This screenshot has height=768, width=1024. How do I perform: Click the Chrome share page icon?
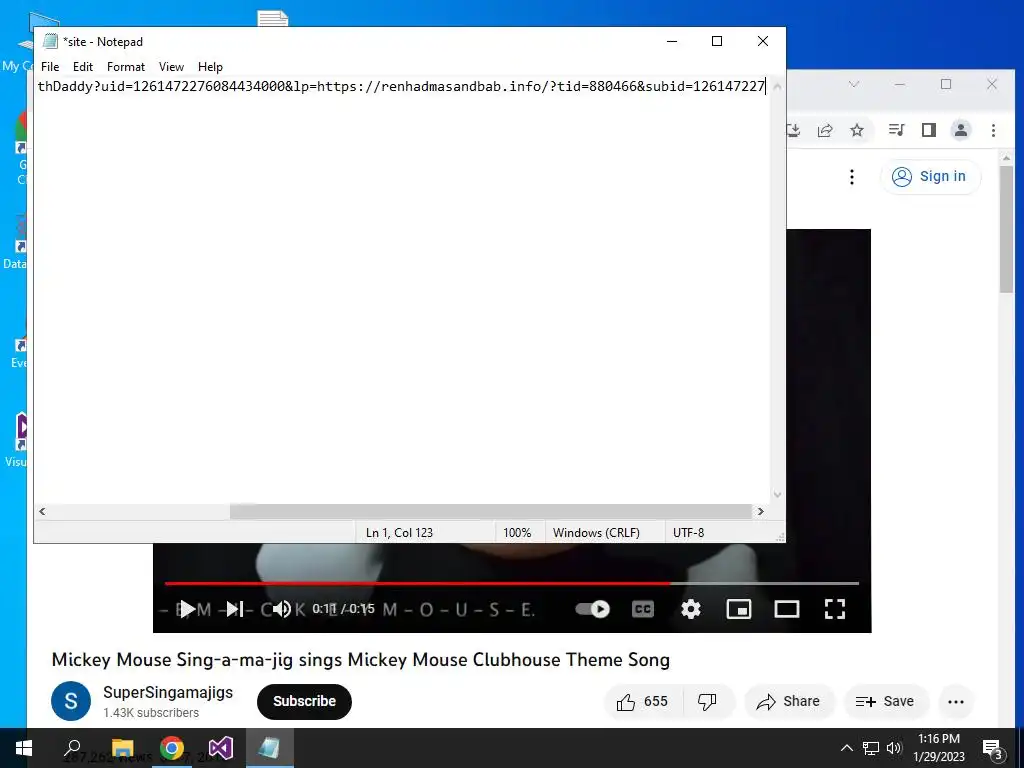(x=825, y=131)
